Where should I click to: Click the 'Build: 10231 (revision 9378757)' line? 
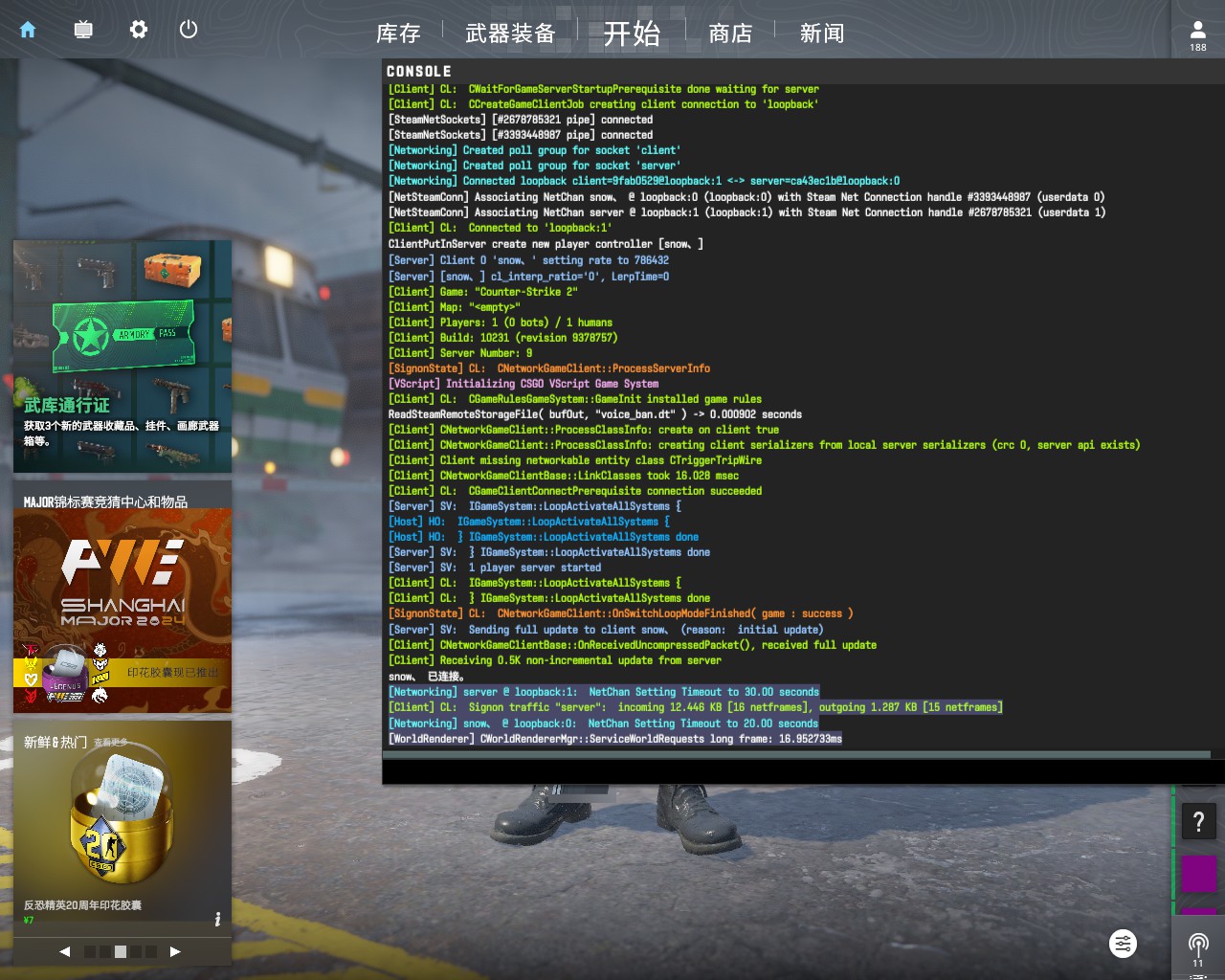pos(503,338)
